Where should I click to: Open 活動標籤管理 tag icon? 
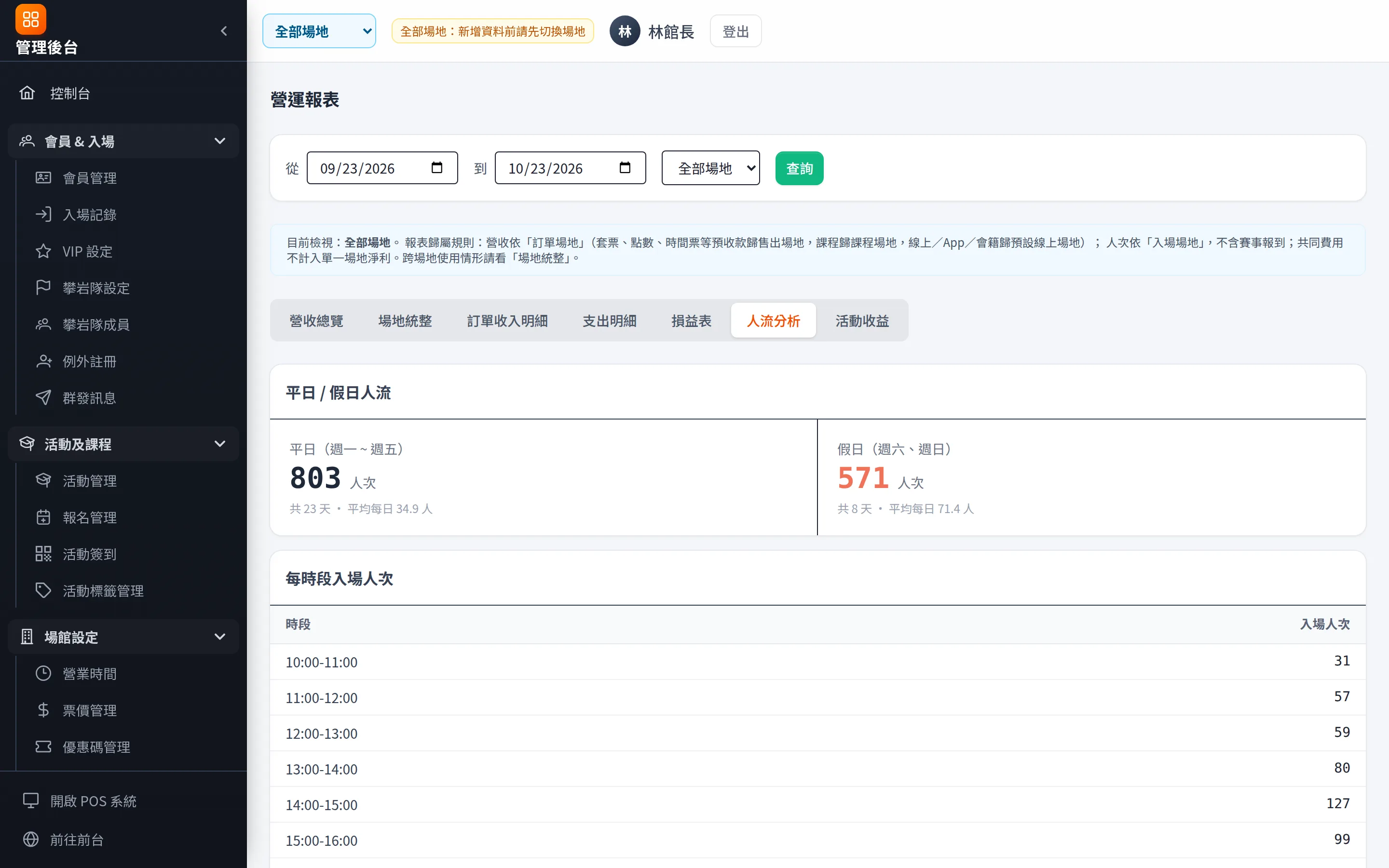coord(43,591)
